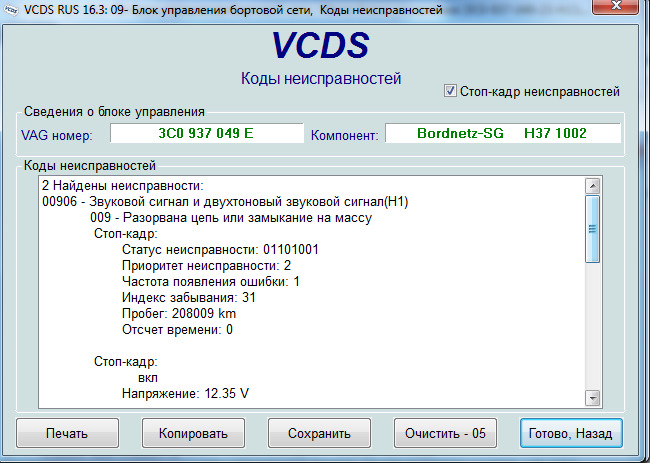
Task: Click the large VCDS logo heading
Action: coord(320,45)
